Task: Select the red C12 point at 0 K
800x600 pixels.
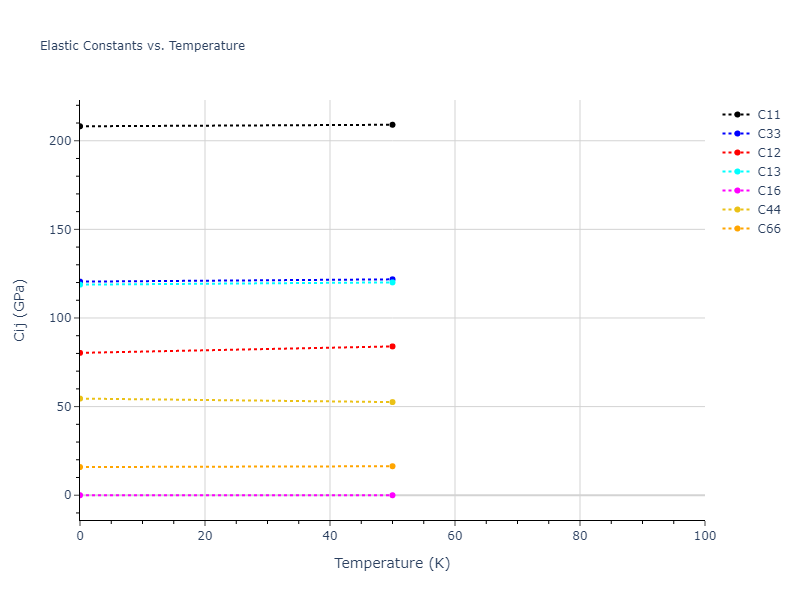Action: coord(80,353)
